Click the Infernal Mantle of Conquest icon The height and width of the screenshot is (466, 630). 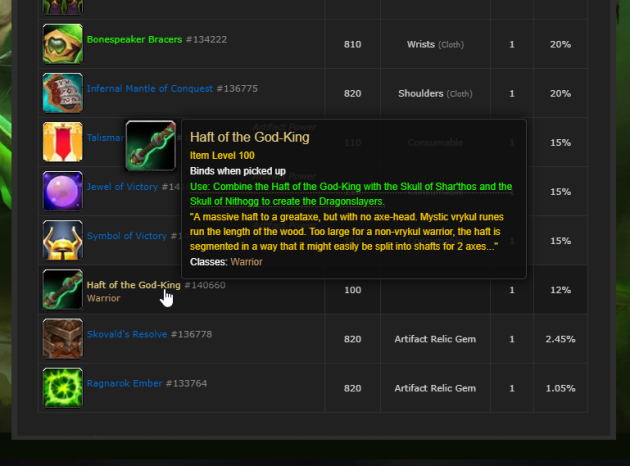[63, 93]
